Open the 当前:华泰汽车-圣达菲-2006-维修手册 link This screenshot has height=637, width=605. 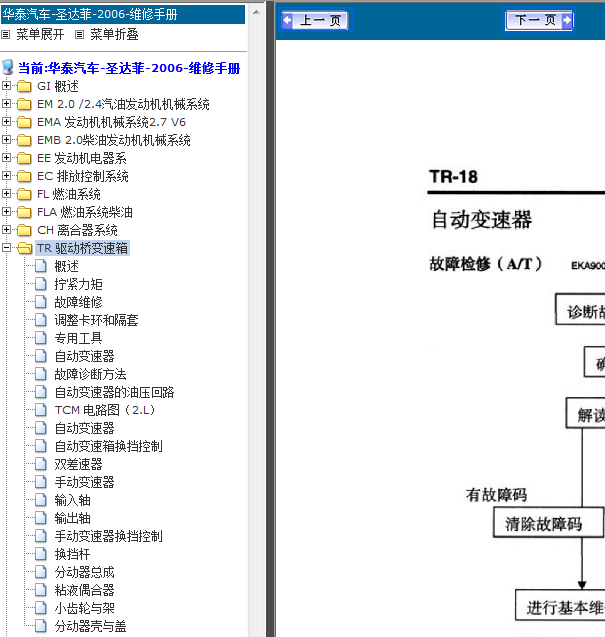click(129, 68)
